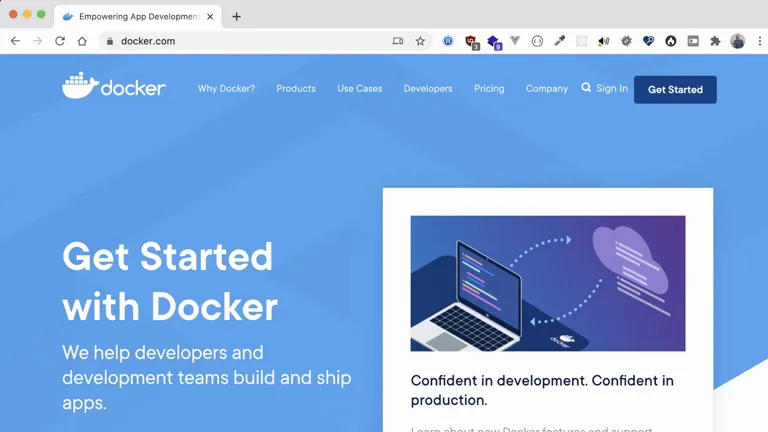Open Chrome's three-dot menu
The image size is (768, 432).
tap(760, 41)
